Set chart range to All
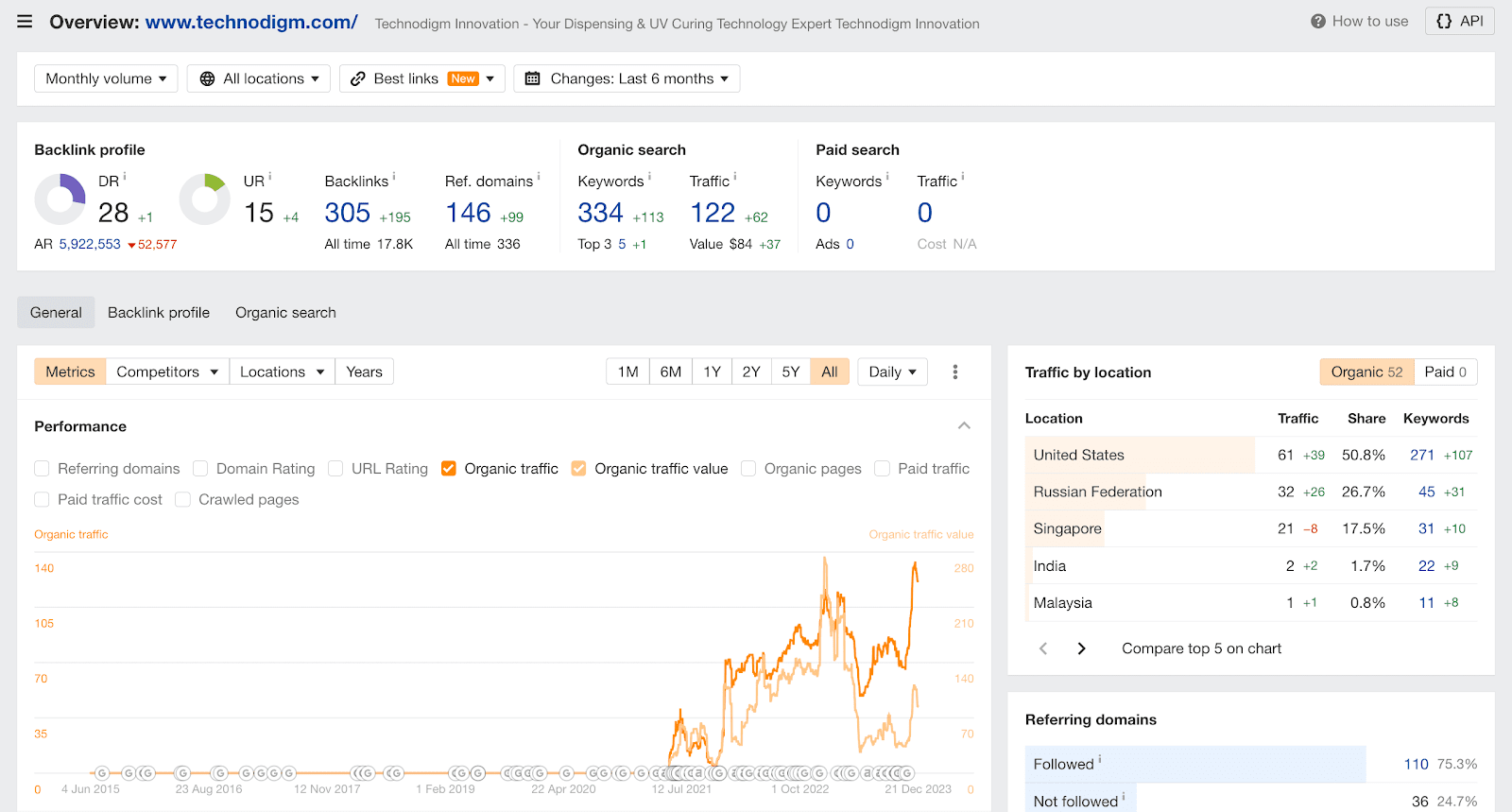 tap(830, 371)
